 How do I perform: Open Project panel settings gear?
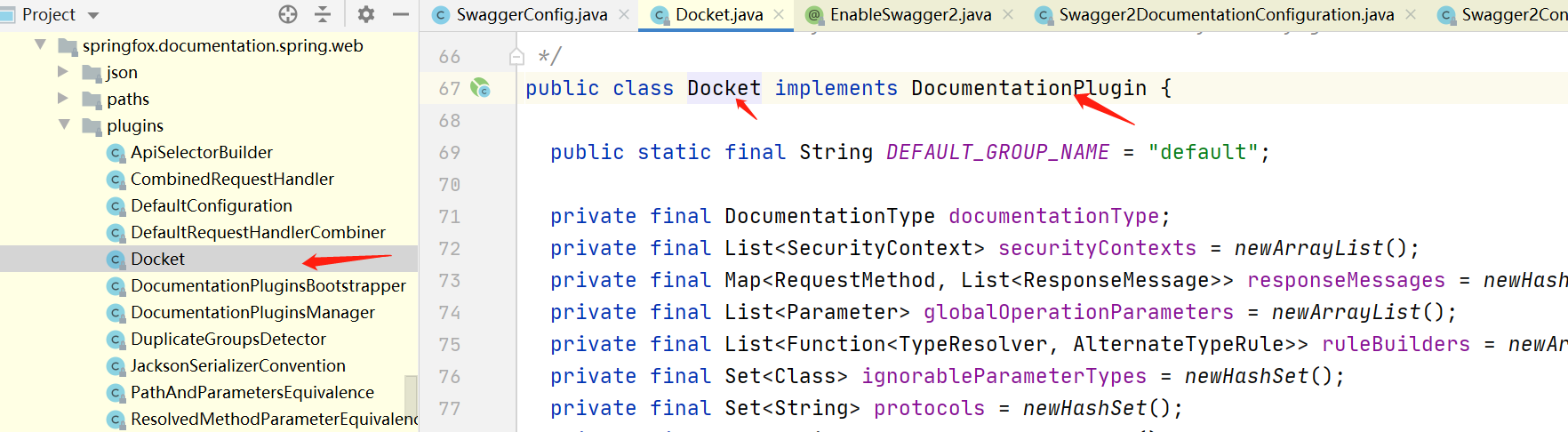click(x=365, y=14)
